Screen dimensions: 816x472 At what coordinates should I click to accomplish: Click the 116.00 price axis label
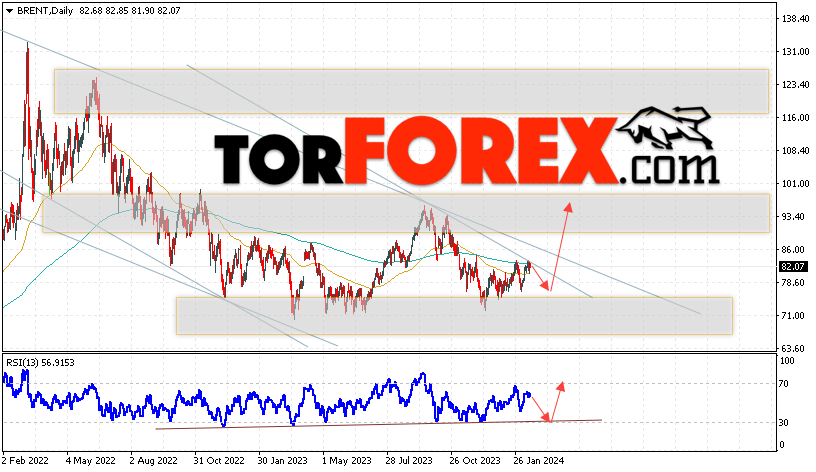tap(795, 118)
